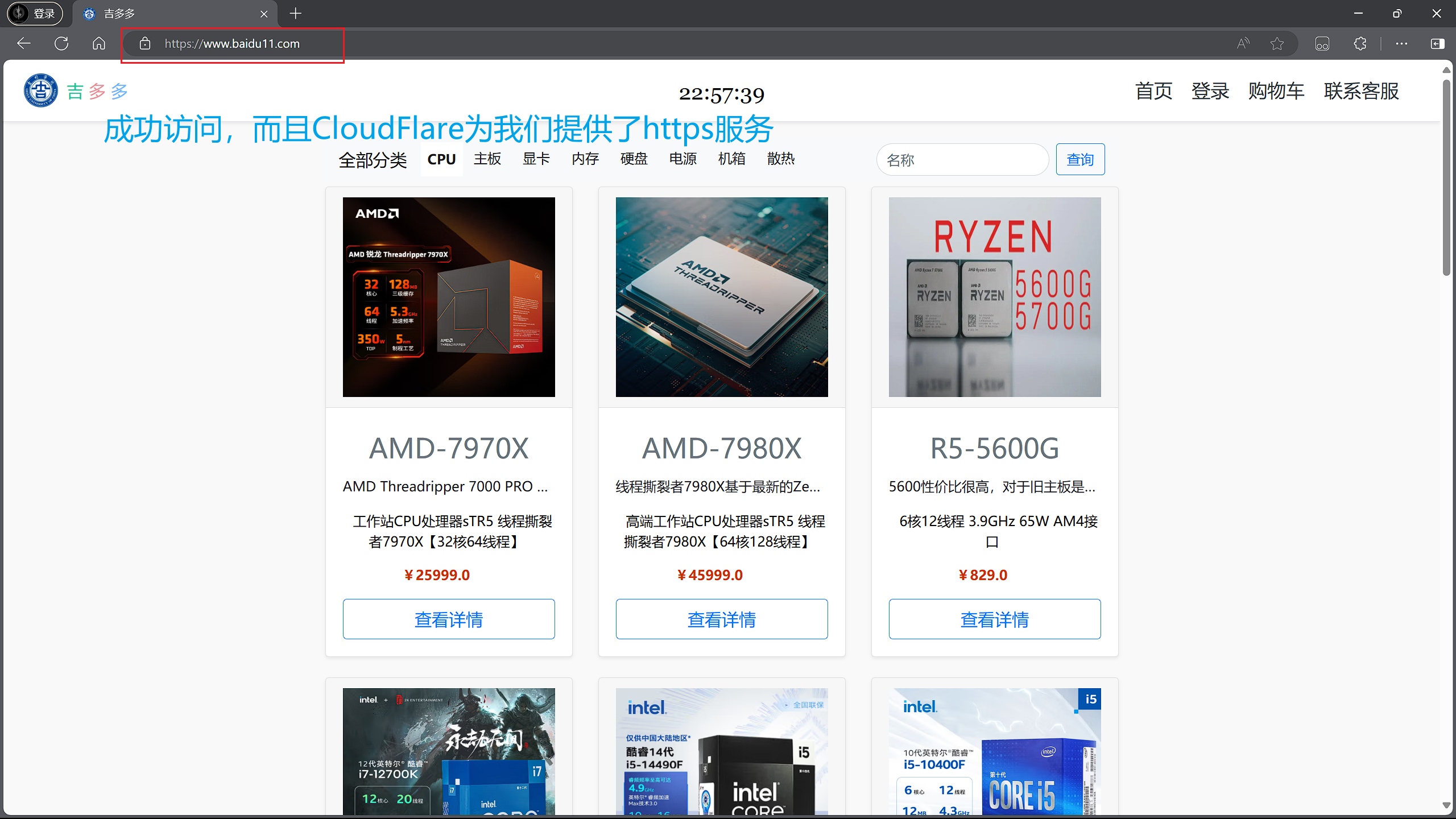Screen dimensions: 1456x819
Task: Go to browser home page icon
Action: click(x=99, y=43)
